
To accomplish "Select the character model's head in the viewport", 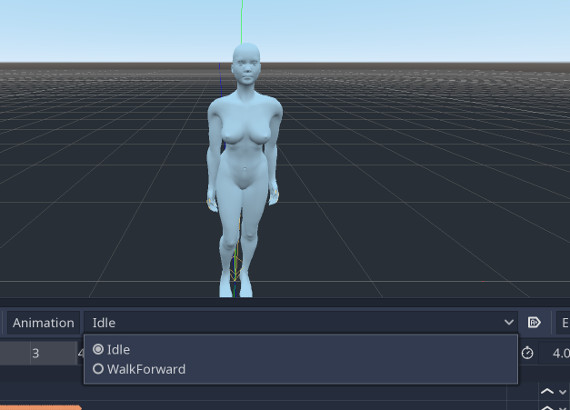I will 246,65.
